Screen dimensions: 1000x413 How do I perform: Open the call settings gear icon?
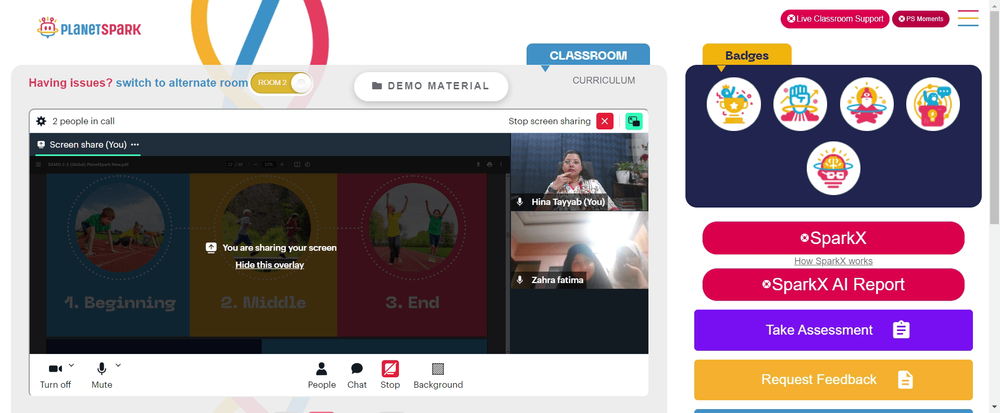coord(41,121)
